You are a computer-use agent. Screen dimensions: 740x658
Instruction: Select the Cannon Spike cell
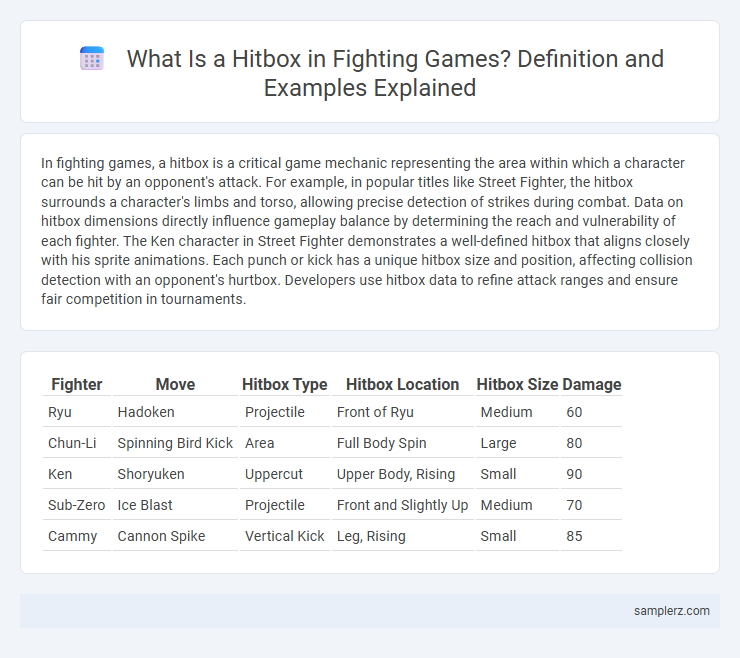175,536
